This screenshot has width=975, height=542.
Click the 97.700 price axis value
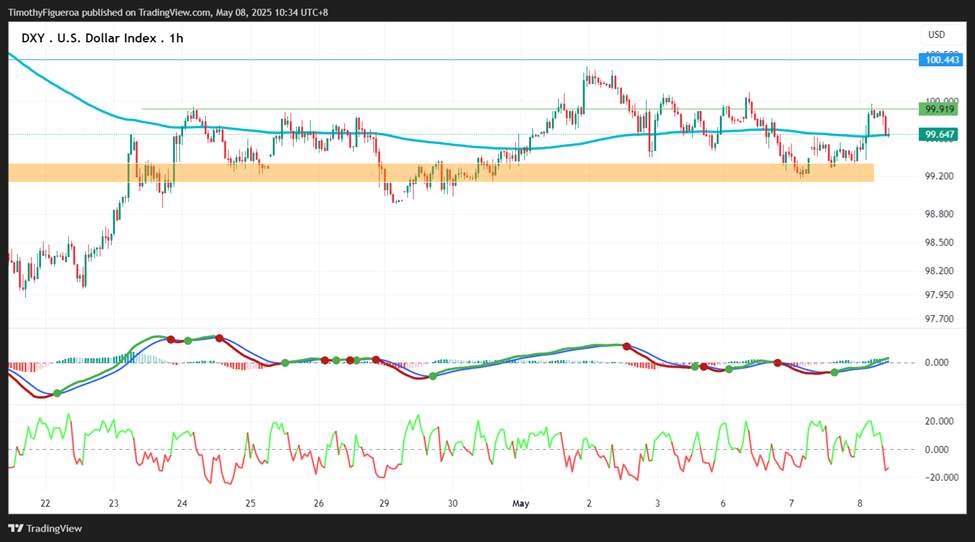tap(939, 319)
